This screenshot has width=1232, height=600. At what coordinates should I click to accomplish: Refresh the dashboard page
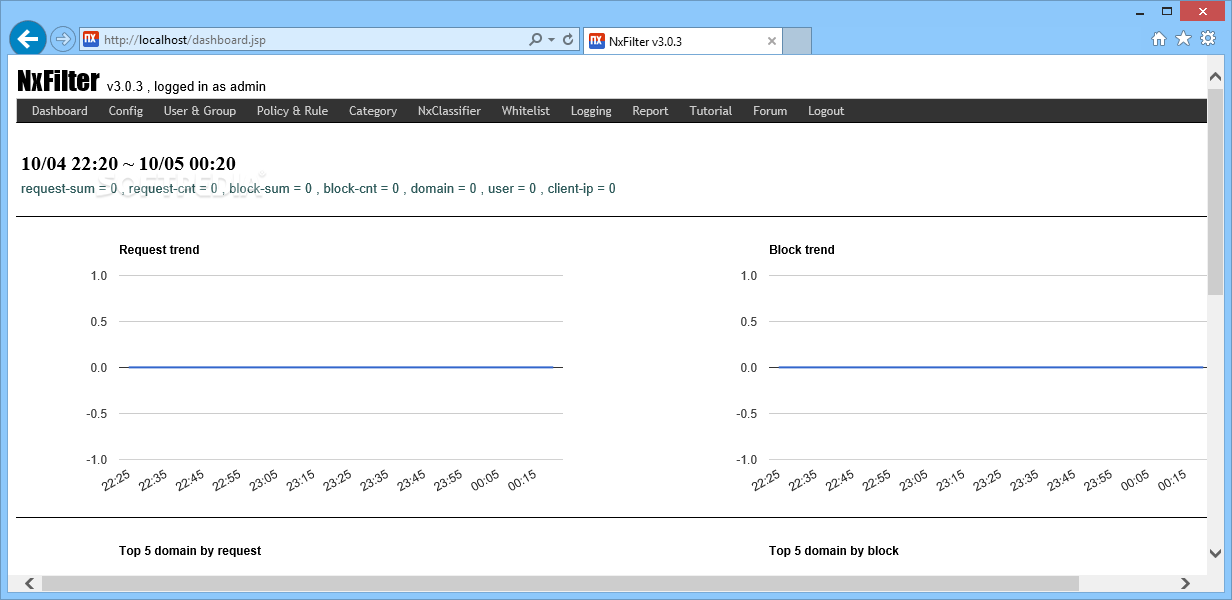pos(569,40)
